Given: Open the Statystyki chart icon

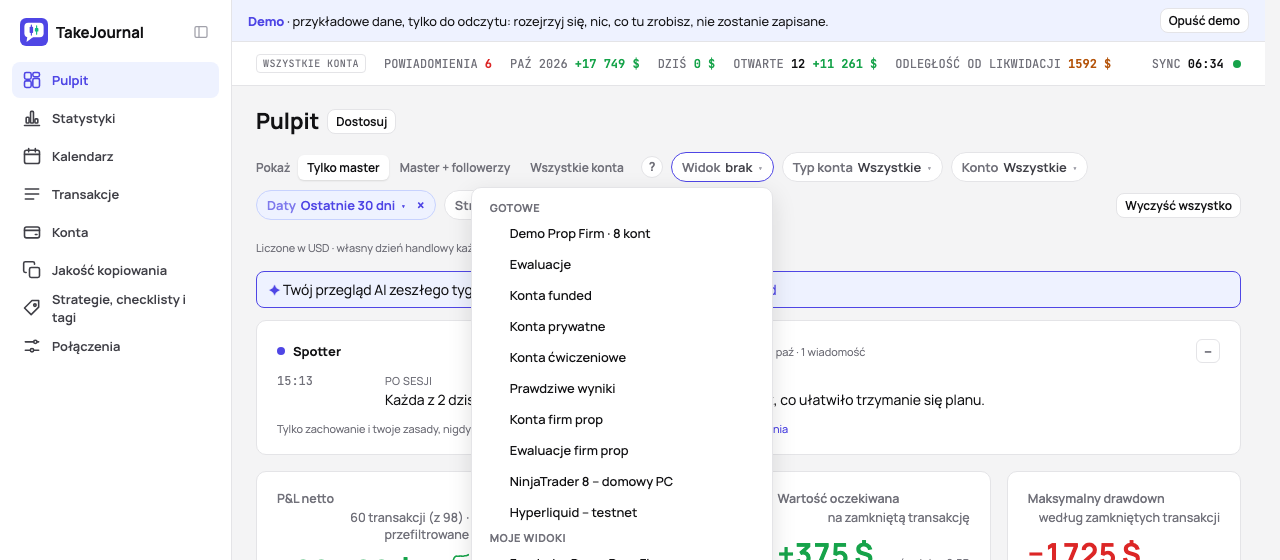Looking at the screenshot, I should (x=32, y=118).
